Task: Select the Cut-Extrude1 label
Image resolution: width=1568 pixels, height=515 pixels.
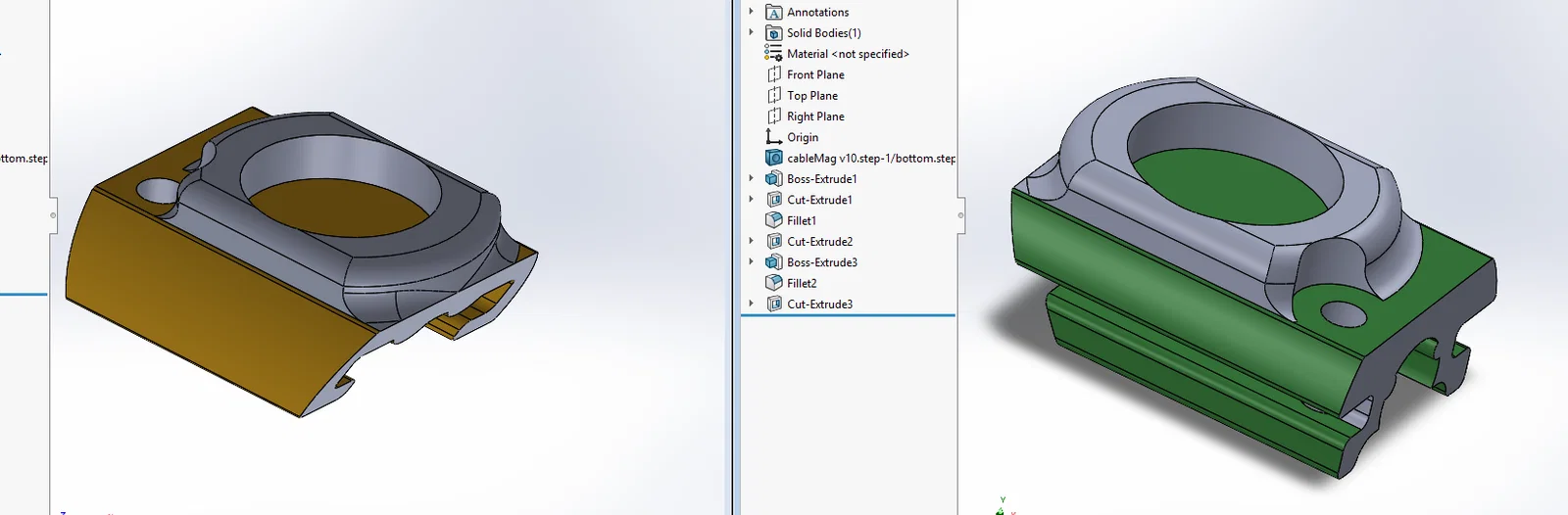Action: click(x=820, y=200)
